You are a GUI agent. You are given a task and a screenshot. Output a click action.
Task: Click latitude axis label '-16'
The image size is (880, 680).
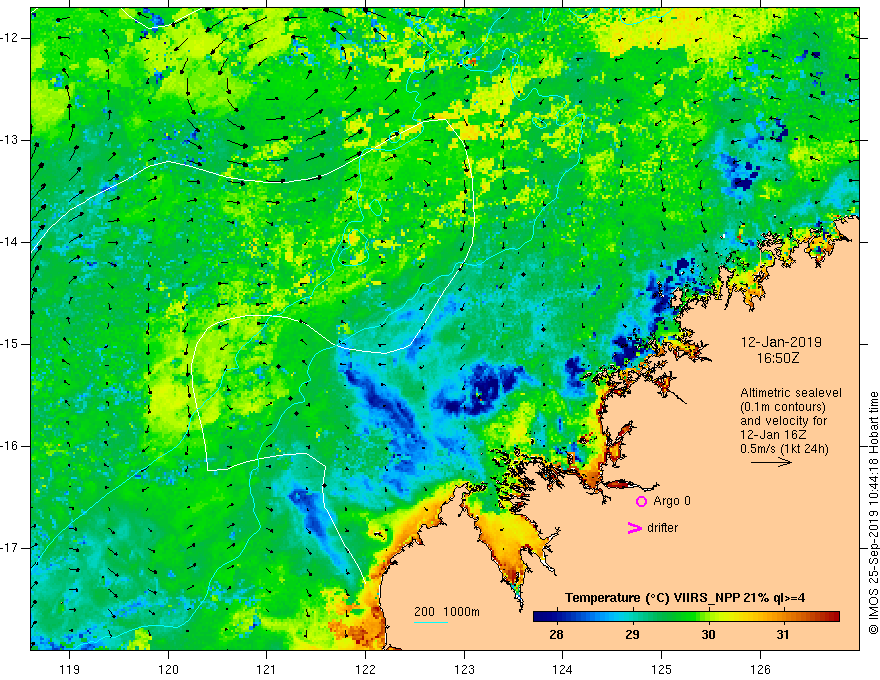[10, 446]
